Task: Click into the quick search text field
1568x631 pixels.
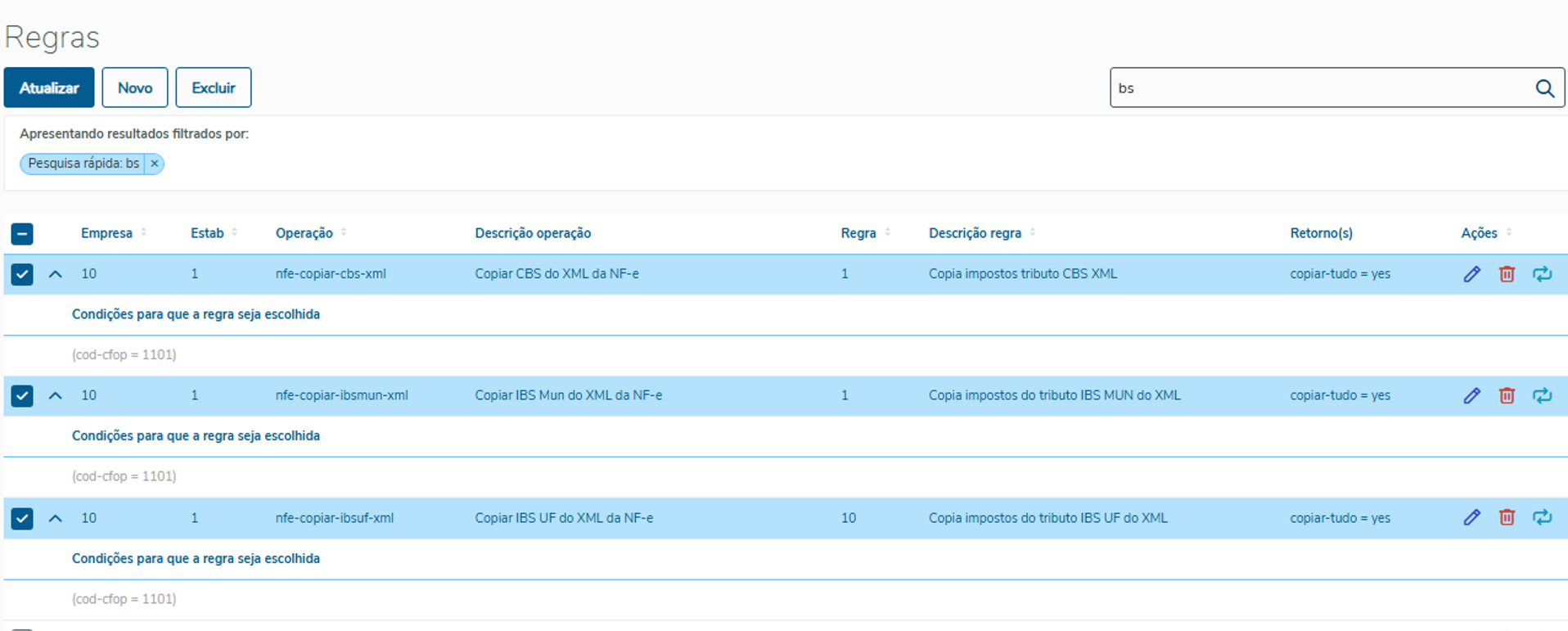Action: coord(1318,88)
